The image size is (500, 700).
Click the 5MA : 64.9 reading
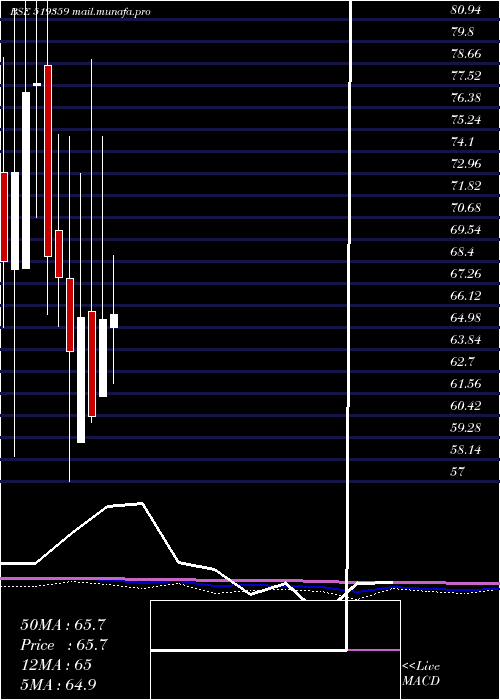click(x=59, y=684)
